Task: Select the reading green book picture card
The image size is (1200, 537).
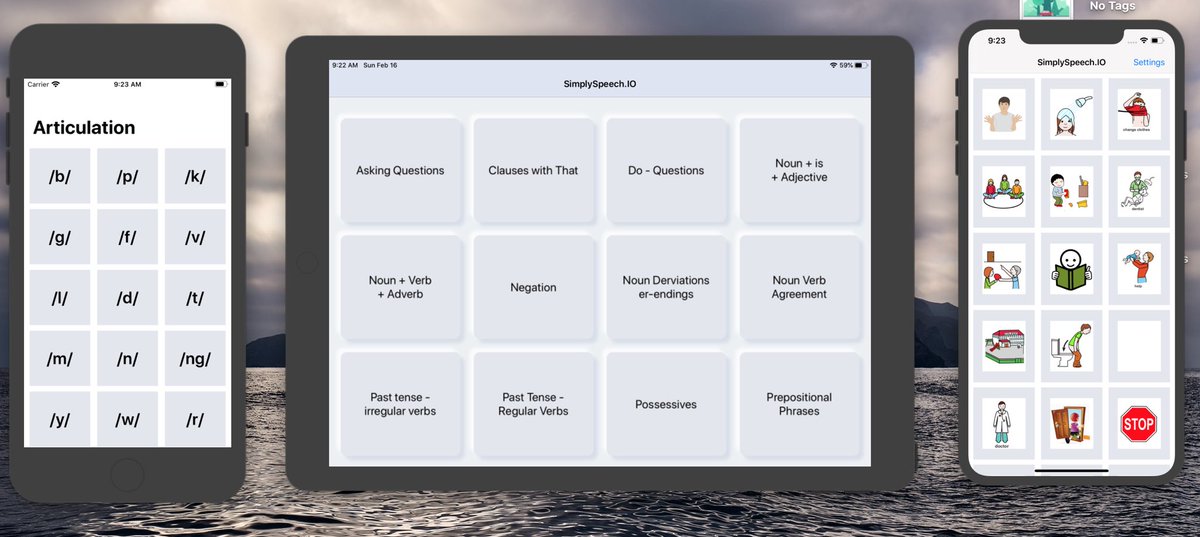Action: (1071, 269)
